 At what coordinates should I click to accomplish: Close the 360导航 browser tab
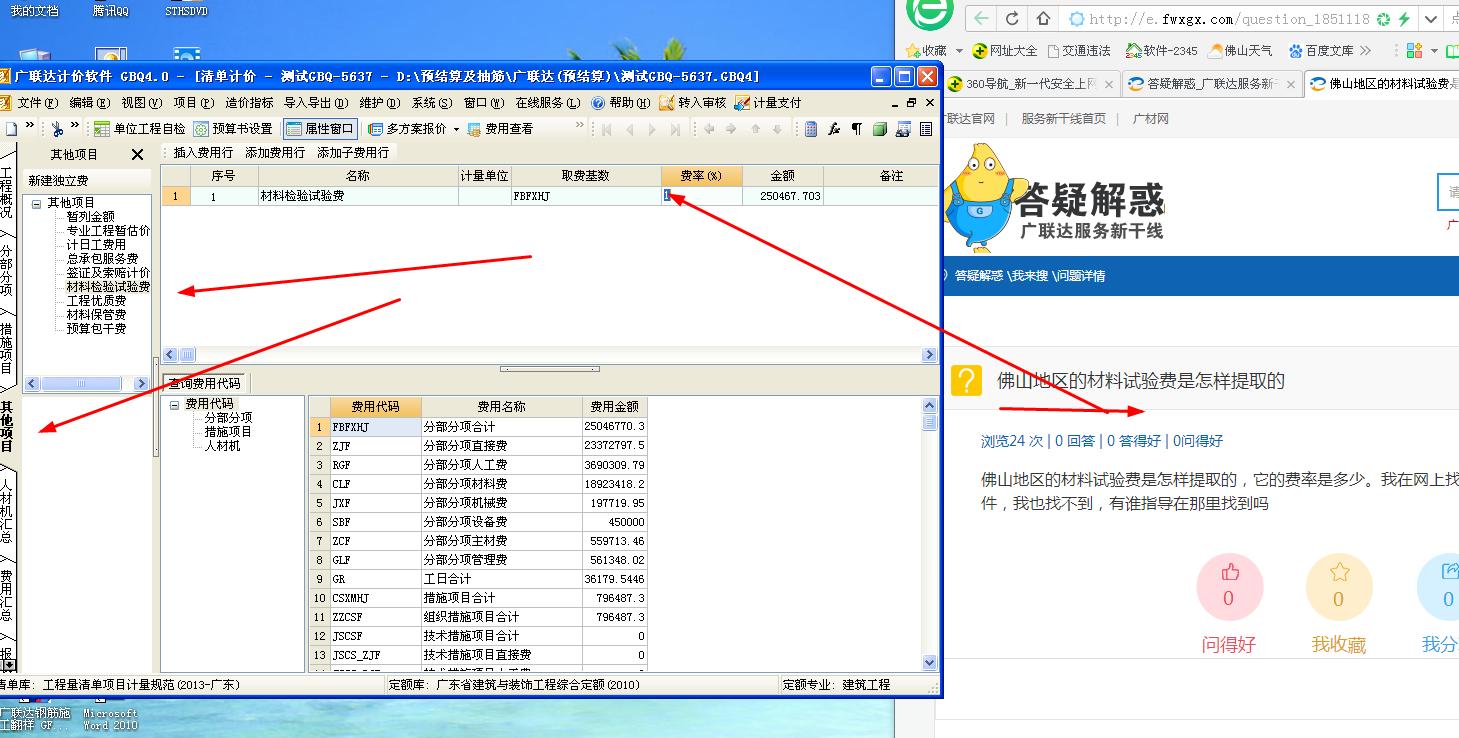pos(1107,84)
